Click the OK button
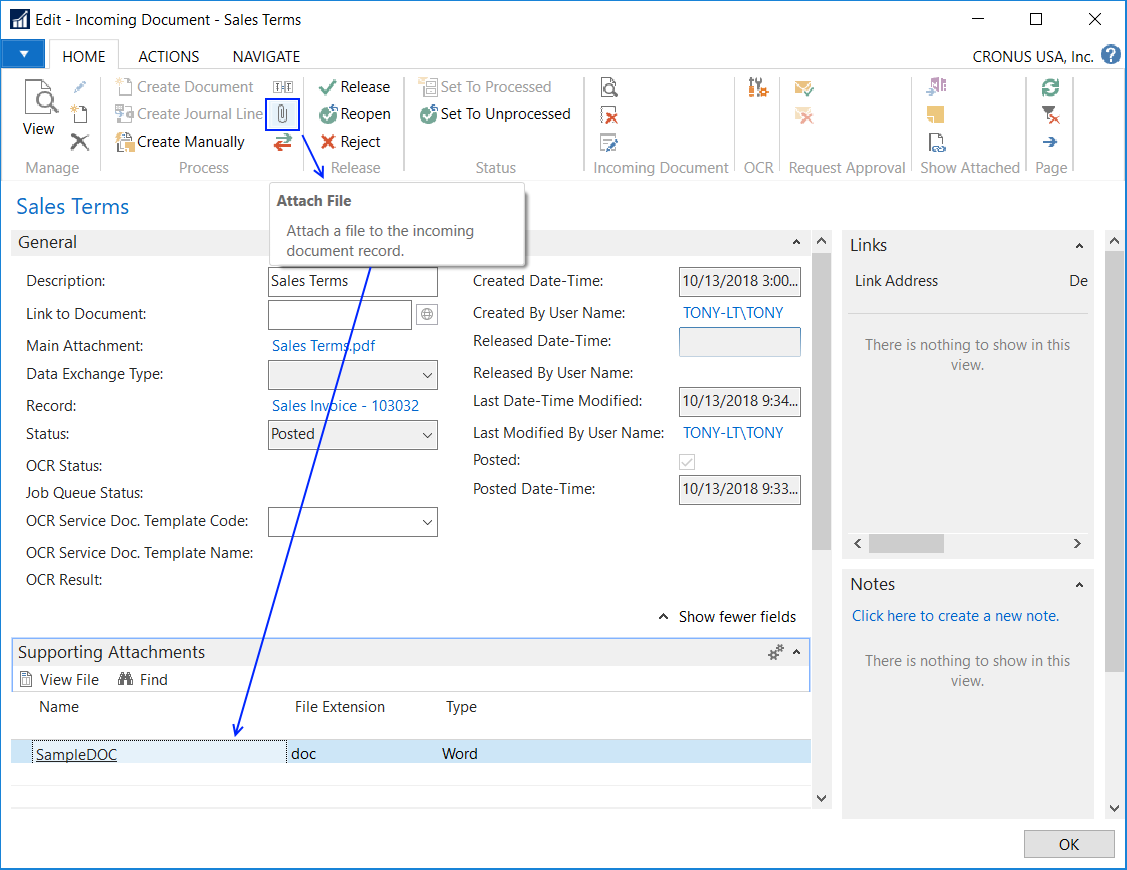This screenshot has width=1127, height=870. 1068,844
